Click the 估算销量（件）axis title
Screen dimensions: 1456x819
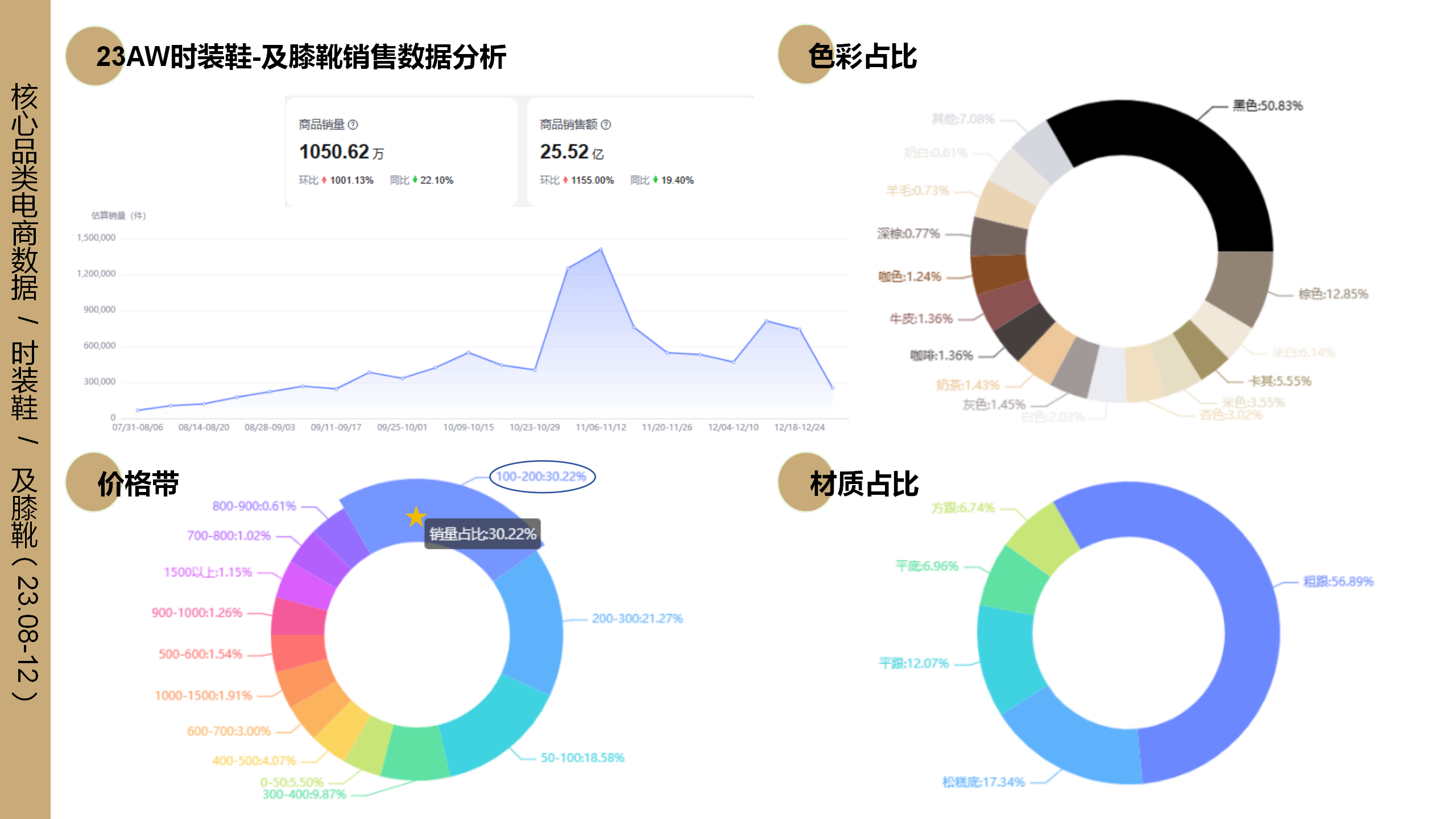119,216
